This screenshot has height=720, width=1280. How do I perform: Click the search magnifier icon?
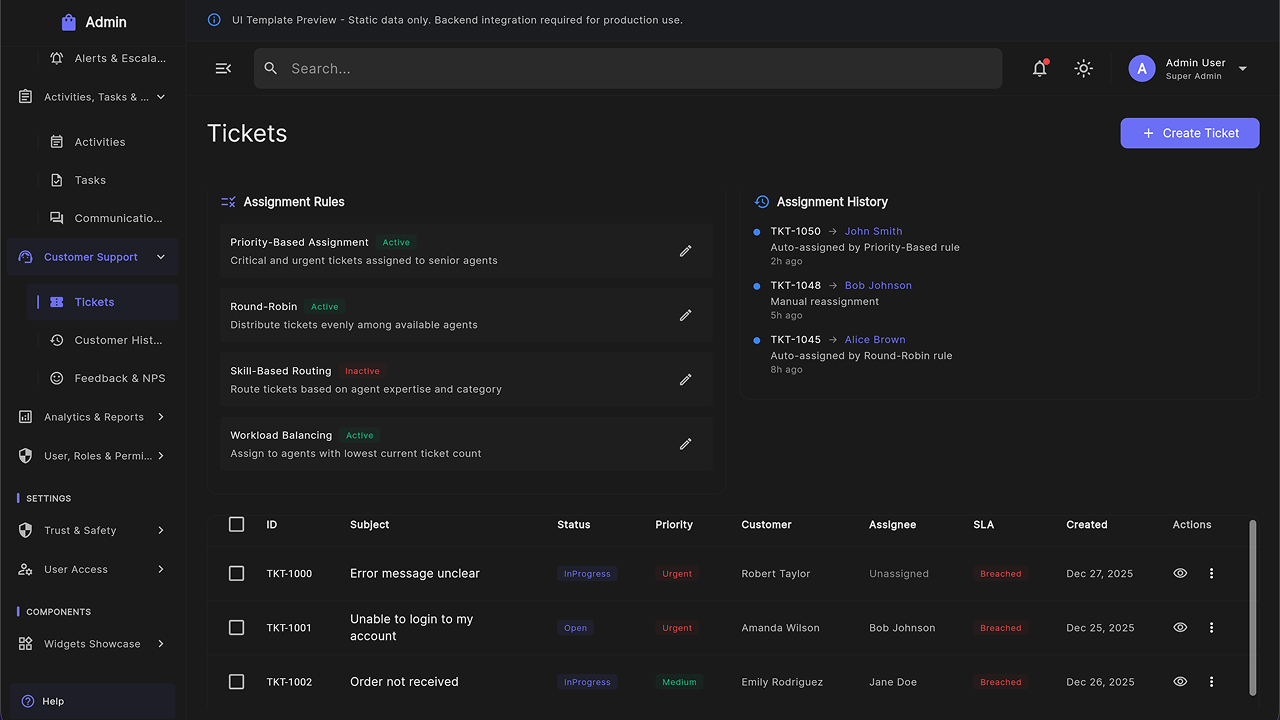271,69
